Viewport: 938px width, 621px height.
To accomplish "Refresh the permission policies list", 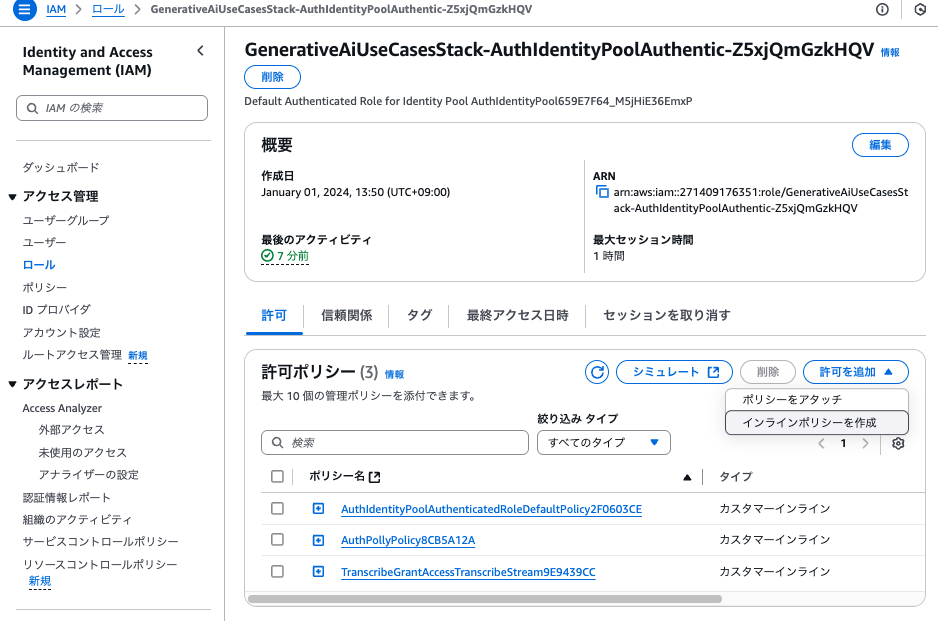I will coord(596,372).
